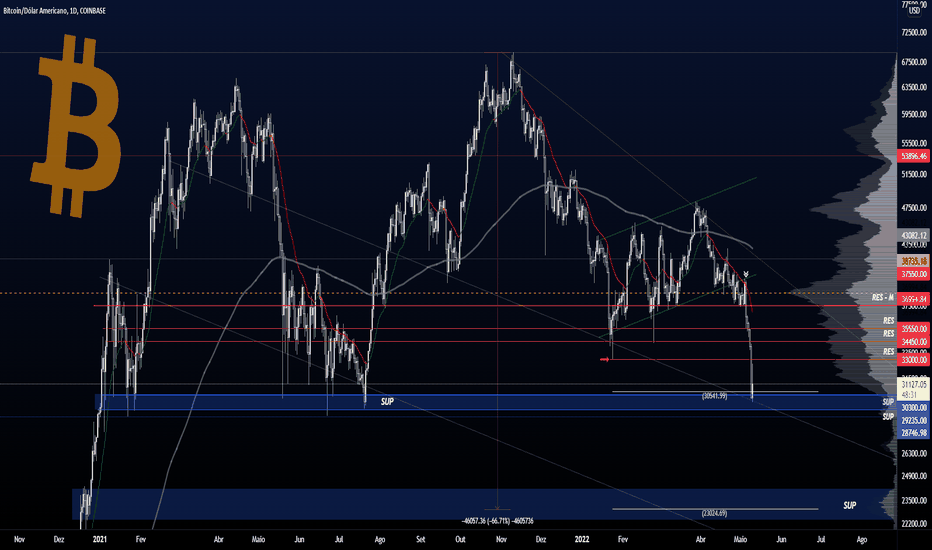This screenshot has height=550, width=932.
Task: Select the 47500.00 price axis label
Action: pyautogui.click(x=914, y=208)
